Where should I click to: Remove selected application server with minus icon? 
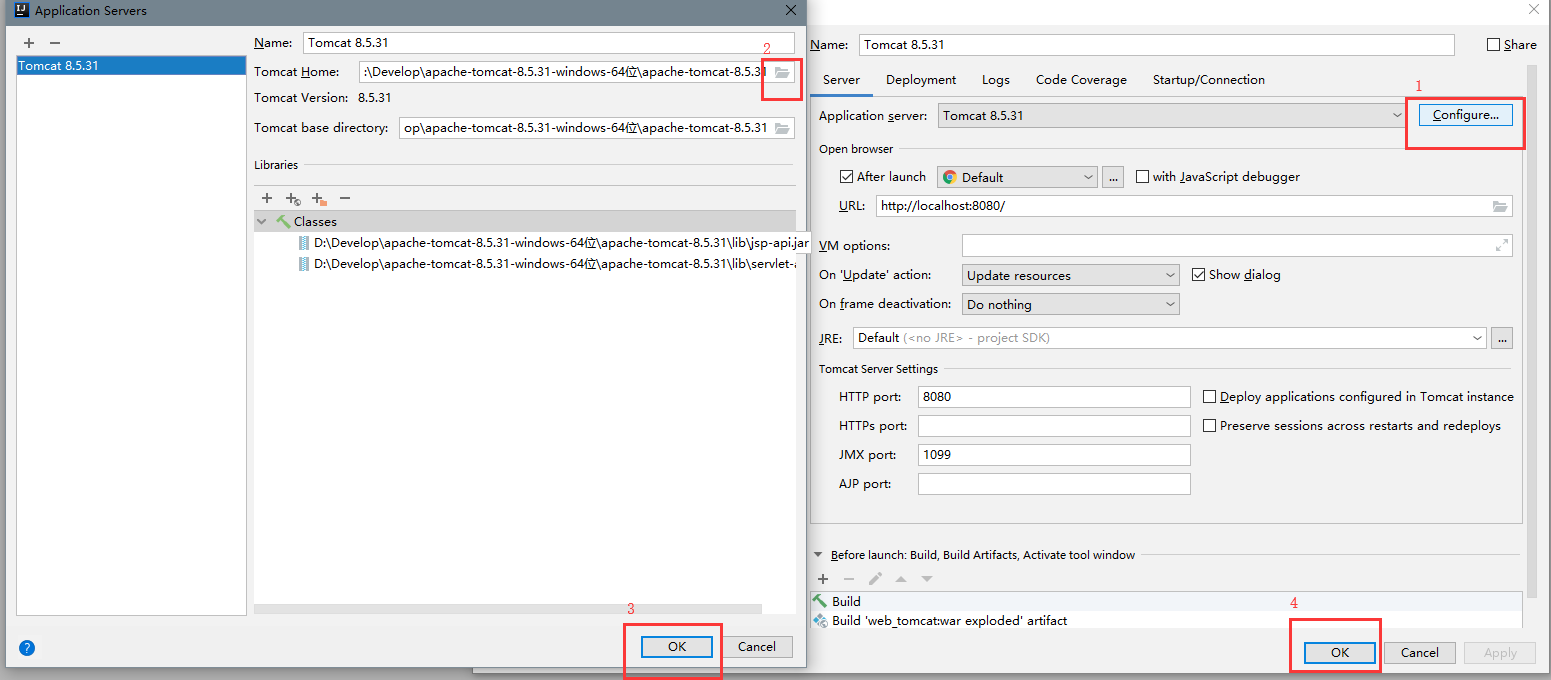[55, 43]
